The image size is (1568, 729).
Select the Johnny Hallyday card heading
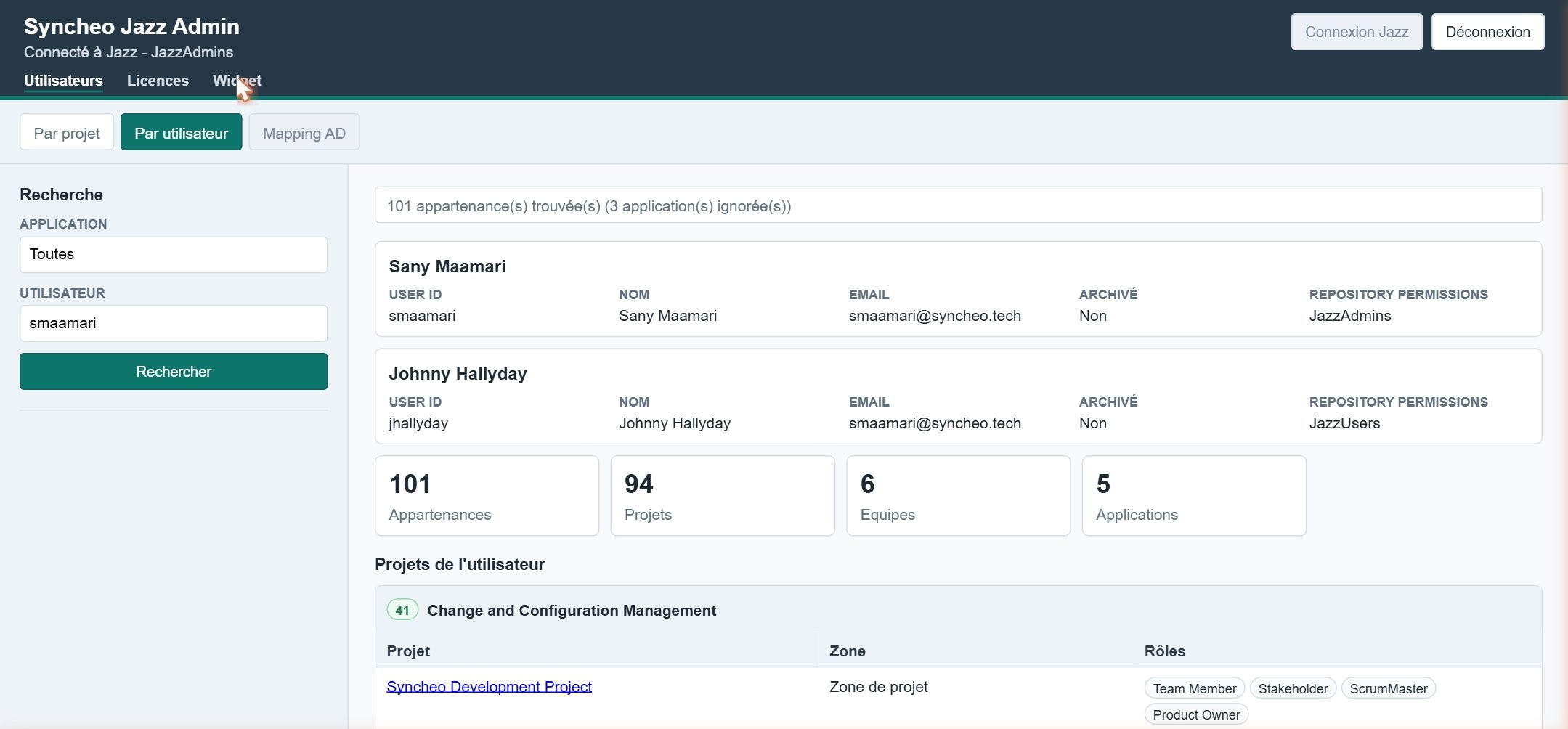click(x=458, y=374)
